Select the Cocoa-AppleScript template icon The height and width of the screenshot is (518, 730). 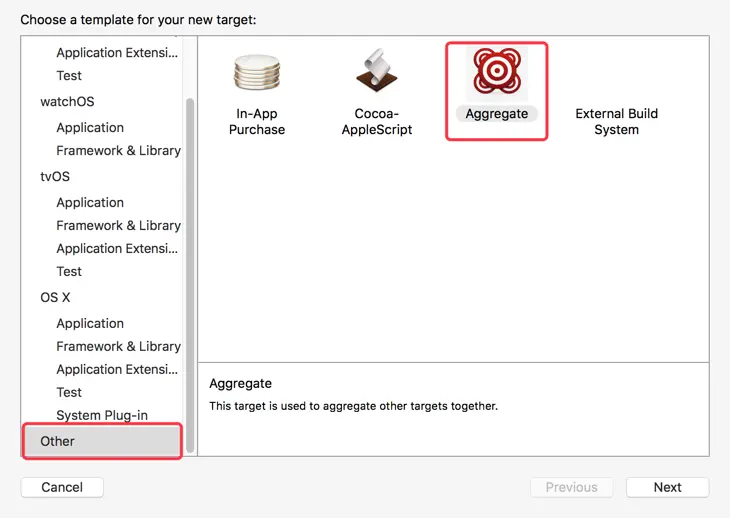[x=377, y=70]
